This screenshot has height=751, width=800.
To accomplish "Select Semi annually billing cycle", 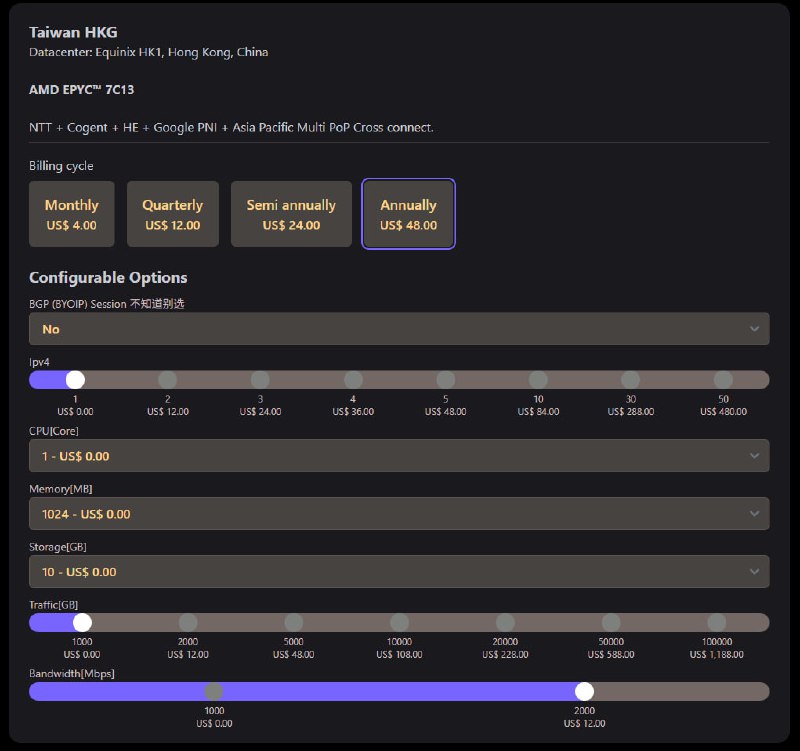I will point(291,214).
